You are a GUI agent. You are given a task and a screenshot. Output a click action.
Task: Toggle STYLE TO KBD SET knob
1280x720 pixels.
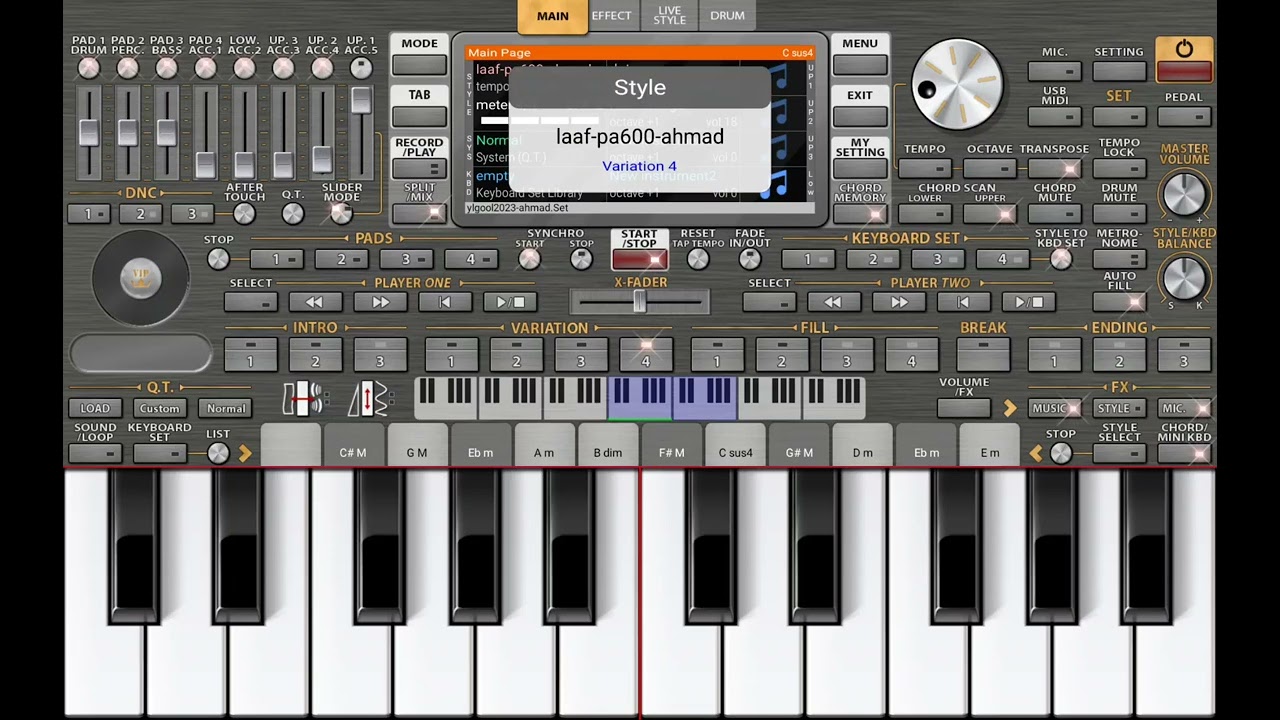pos(1061,259)
